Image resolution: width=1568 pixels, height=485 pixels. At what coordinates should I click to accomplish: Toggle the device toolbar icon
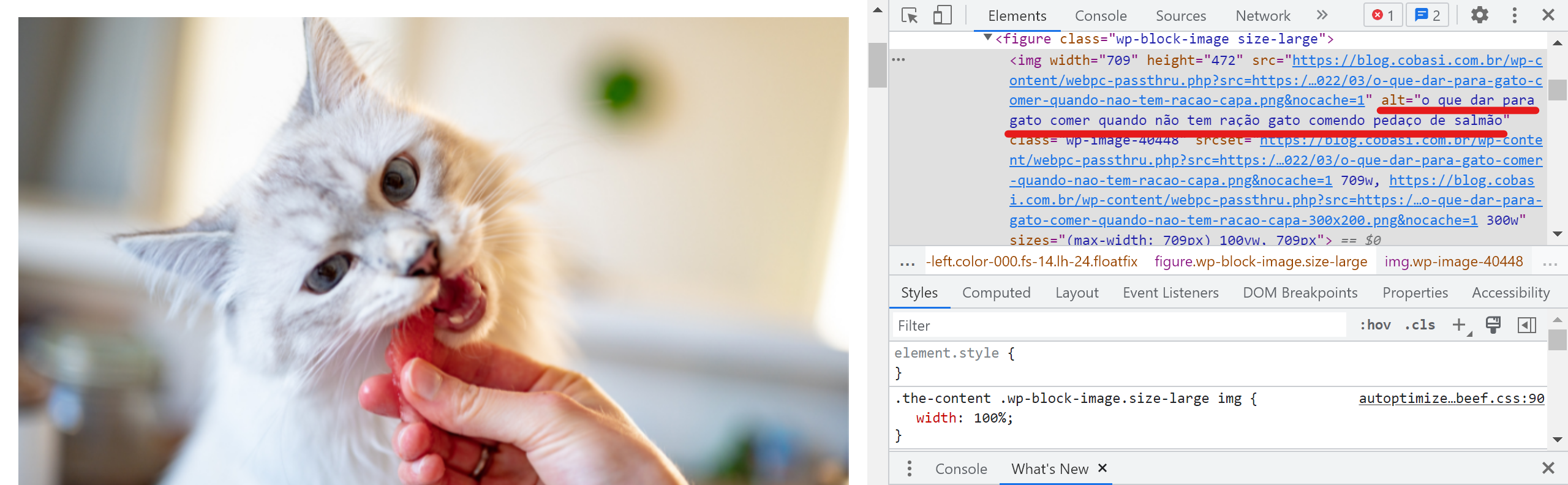point(942,15)
